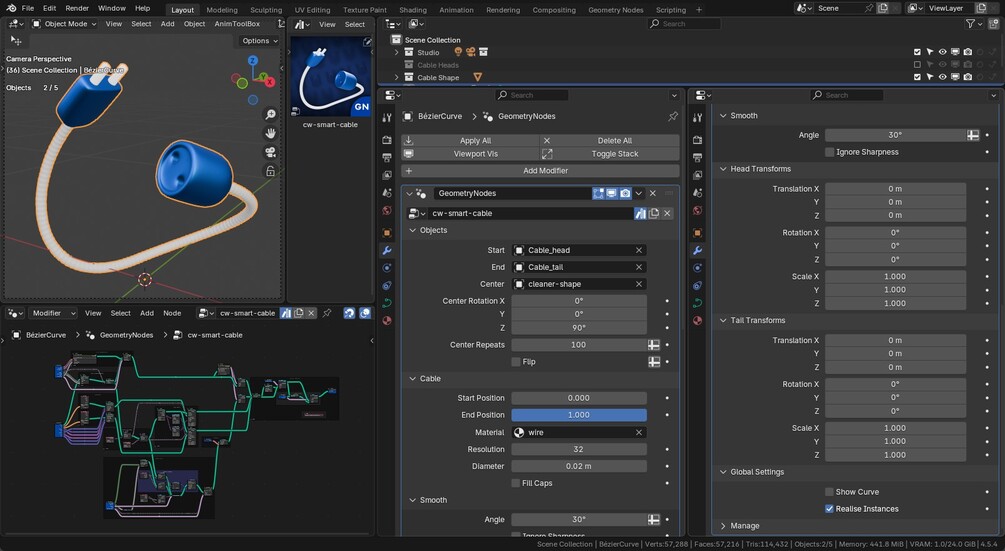Image resolution: width=1005 pixels, height=551 pixels.
Task: Click the Viewport Vis button
Action: coord(470,154)
